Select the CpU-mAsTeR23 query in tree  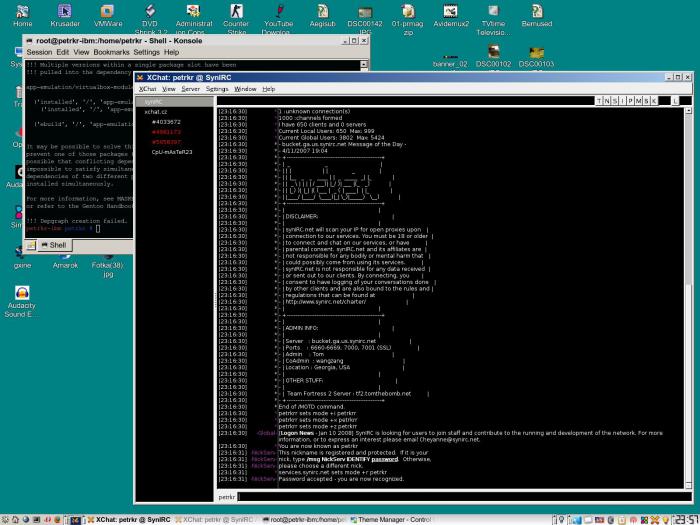[x=172, y=152]
